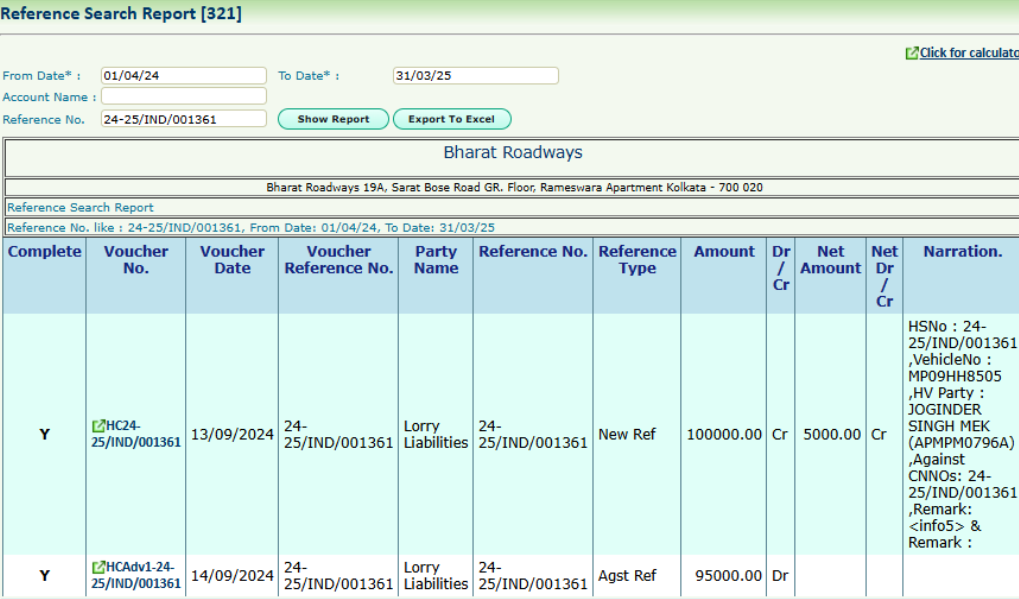This screenshot has width=1019, height=599.
Task: Open the 'Click for calculator' link
Action: [x=968, y=53]
